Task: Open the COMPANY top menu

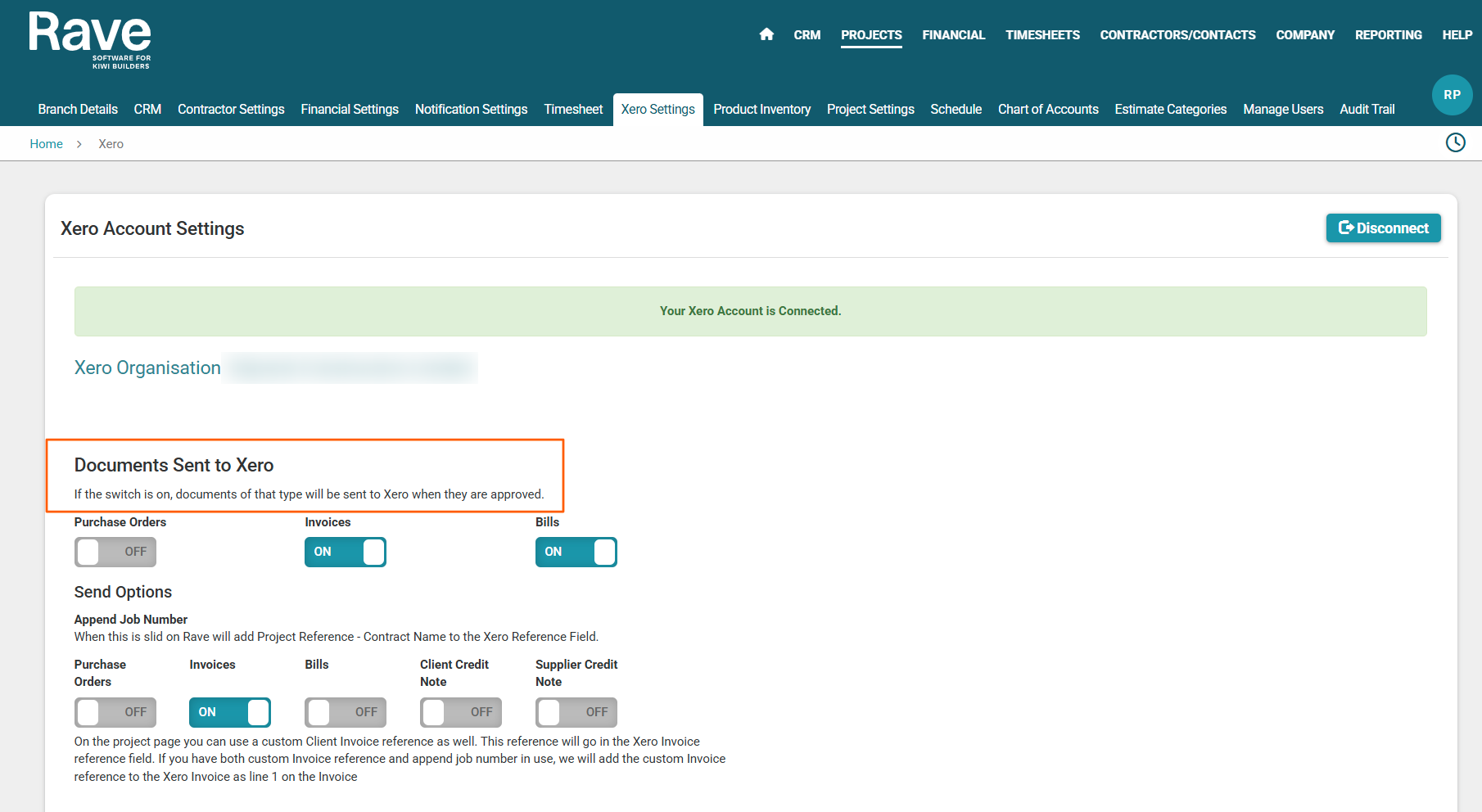Action: point(1305,35)
